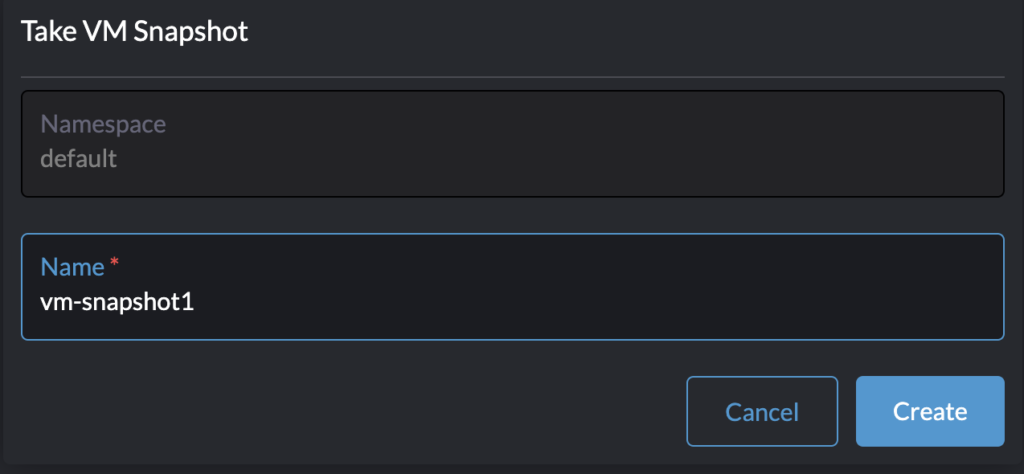The height and width of the screenshot is (474, 1024).
Task: Click the 'Create' text label
Action: click(929, 411)
